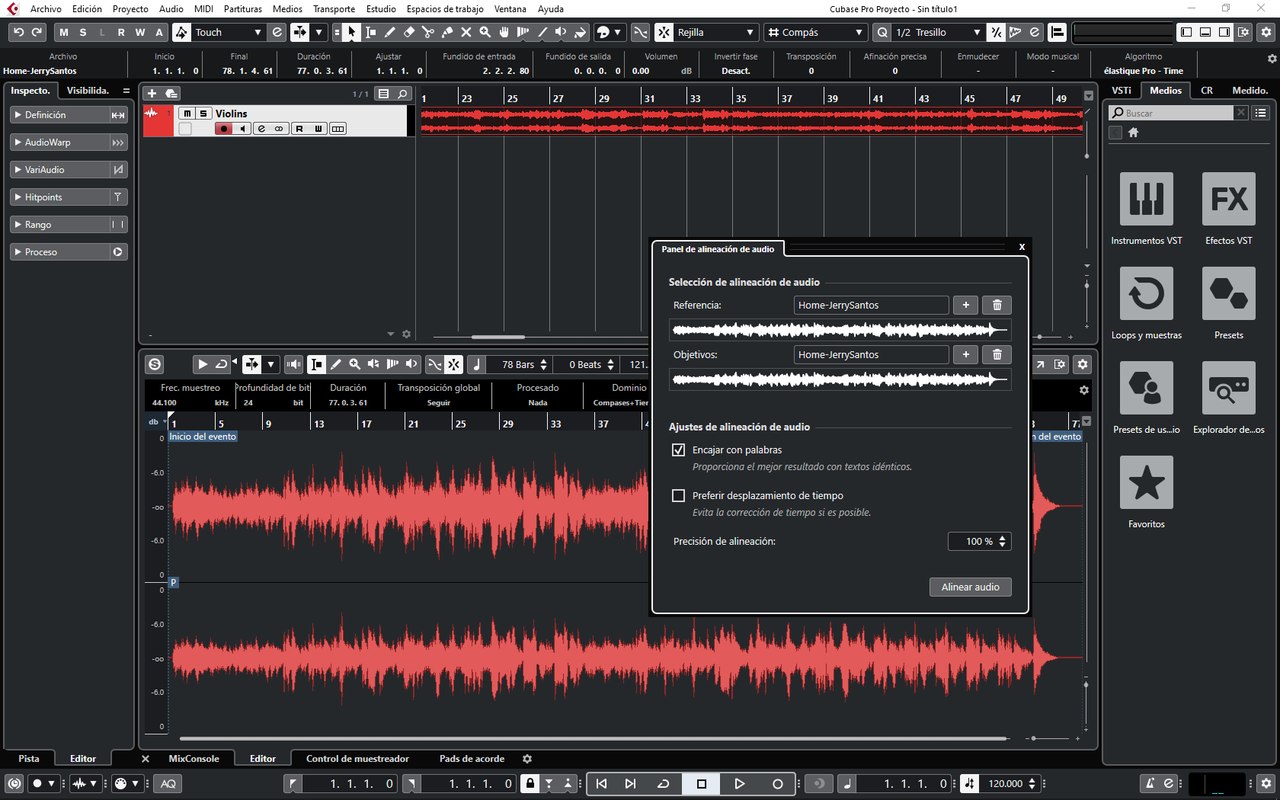Add an Objetivos entry with plus button
Image resolution: width=1280 pixels, height=800 pixels.
pos(965,354)
